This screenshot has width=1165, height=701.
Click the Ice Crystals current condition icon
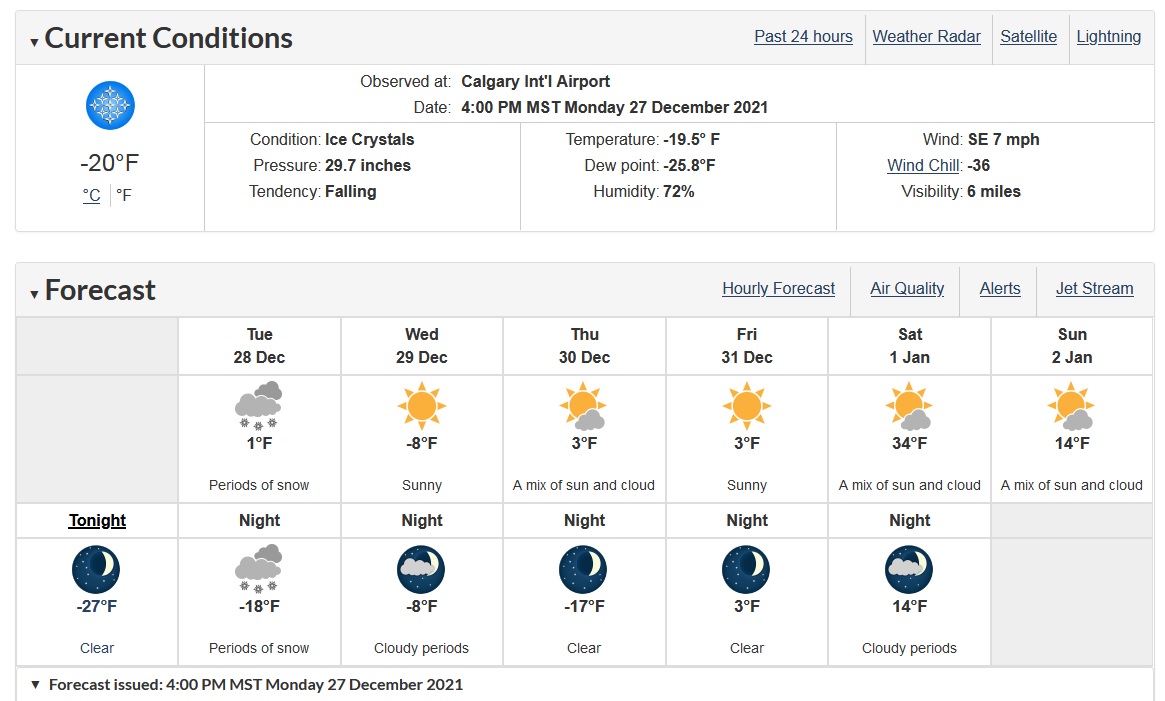tap(110, 106)
